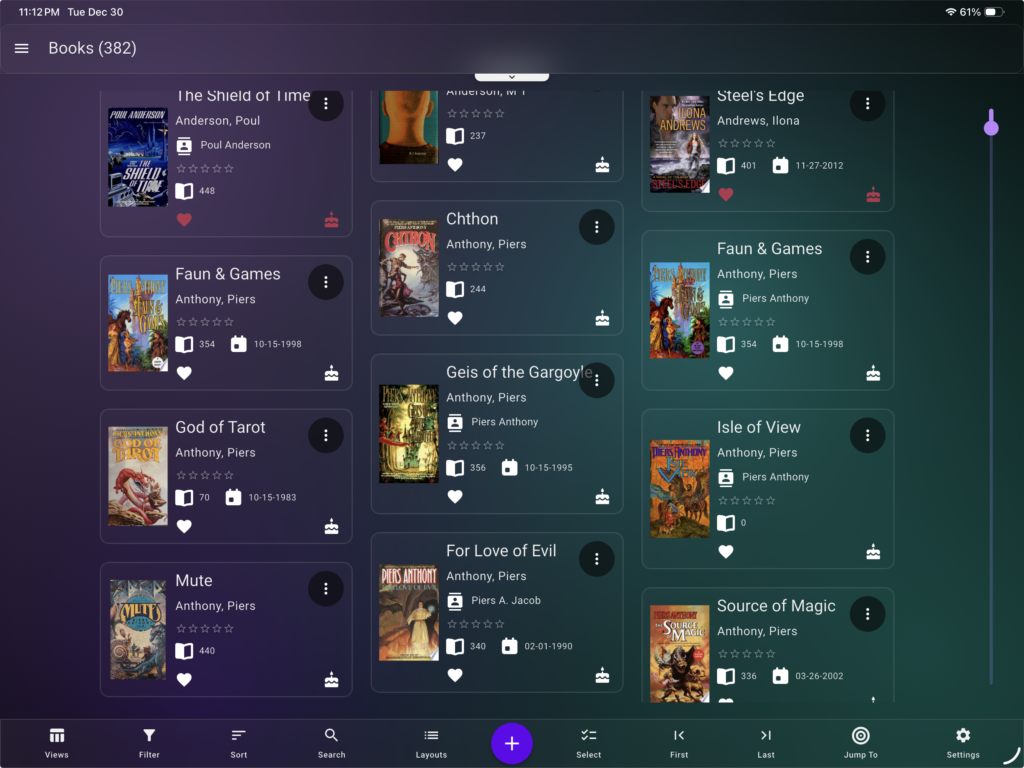This screenshot has width=1024, height=768.
Task: Open the three-dot menu for Mute
Action: (x=325, y=589)
